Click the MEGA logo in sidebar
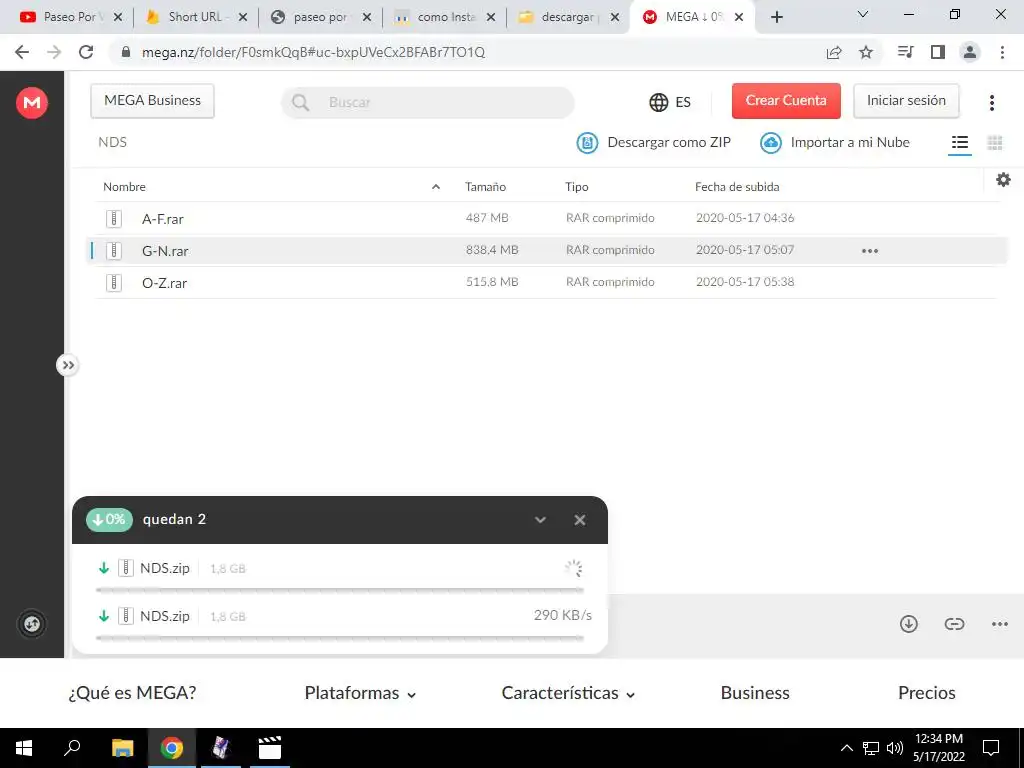1024x768 pixels. coord(32,103)
